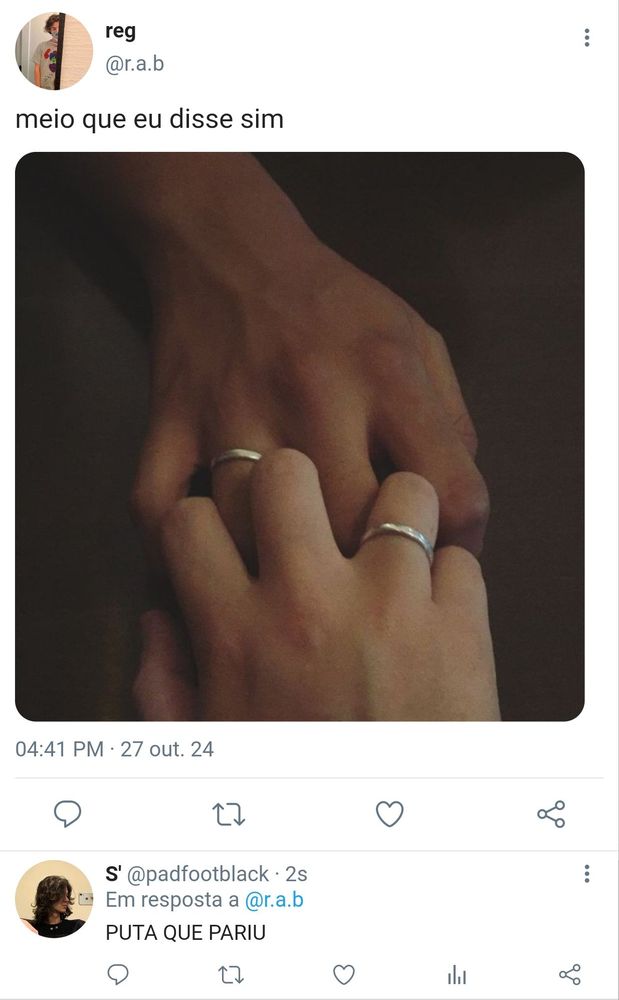Open more options menu on reg's tweet
Image resolution: width=619 pixels, height=1000 pixels.
[x=586, y=38]
